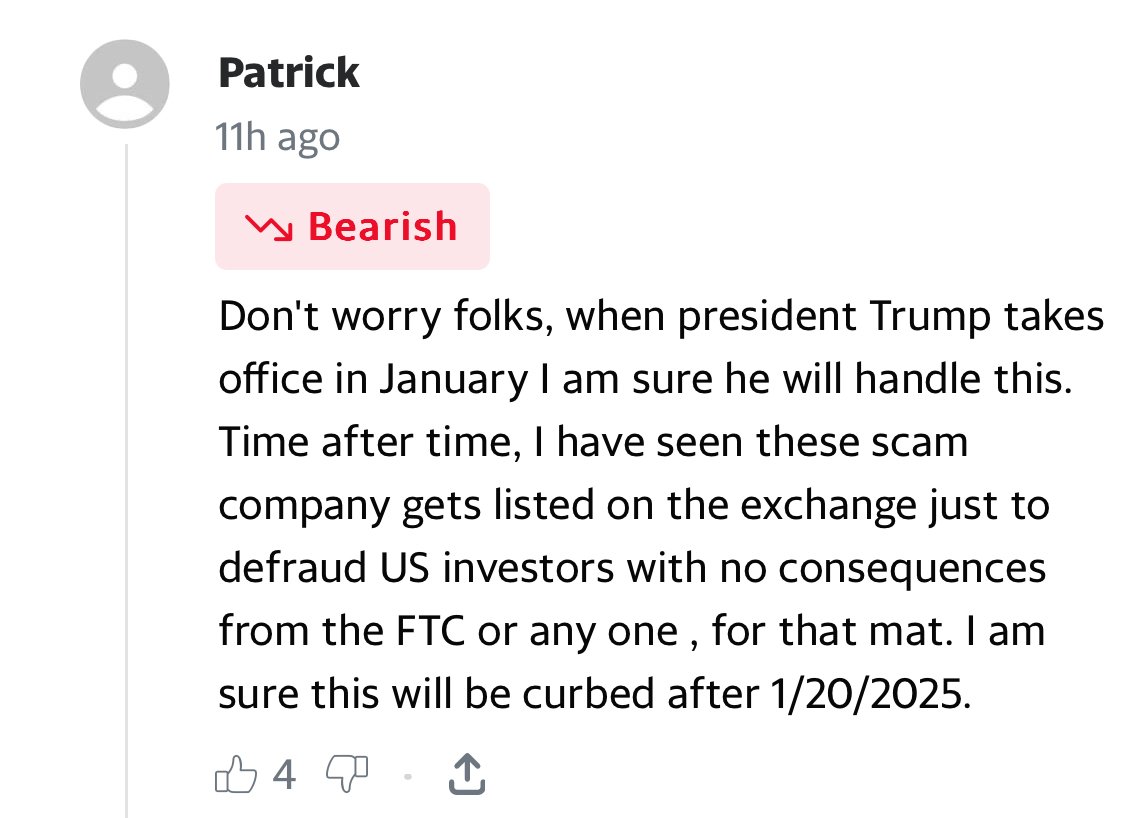The width and height of the screenshot is (1125, 818).
Task: Collapse the thread using the vertical line
Action: click(x=126, y=480)
